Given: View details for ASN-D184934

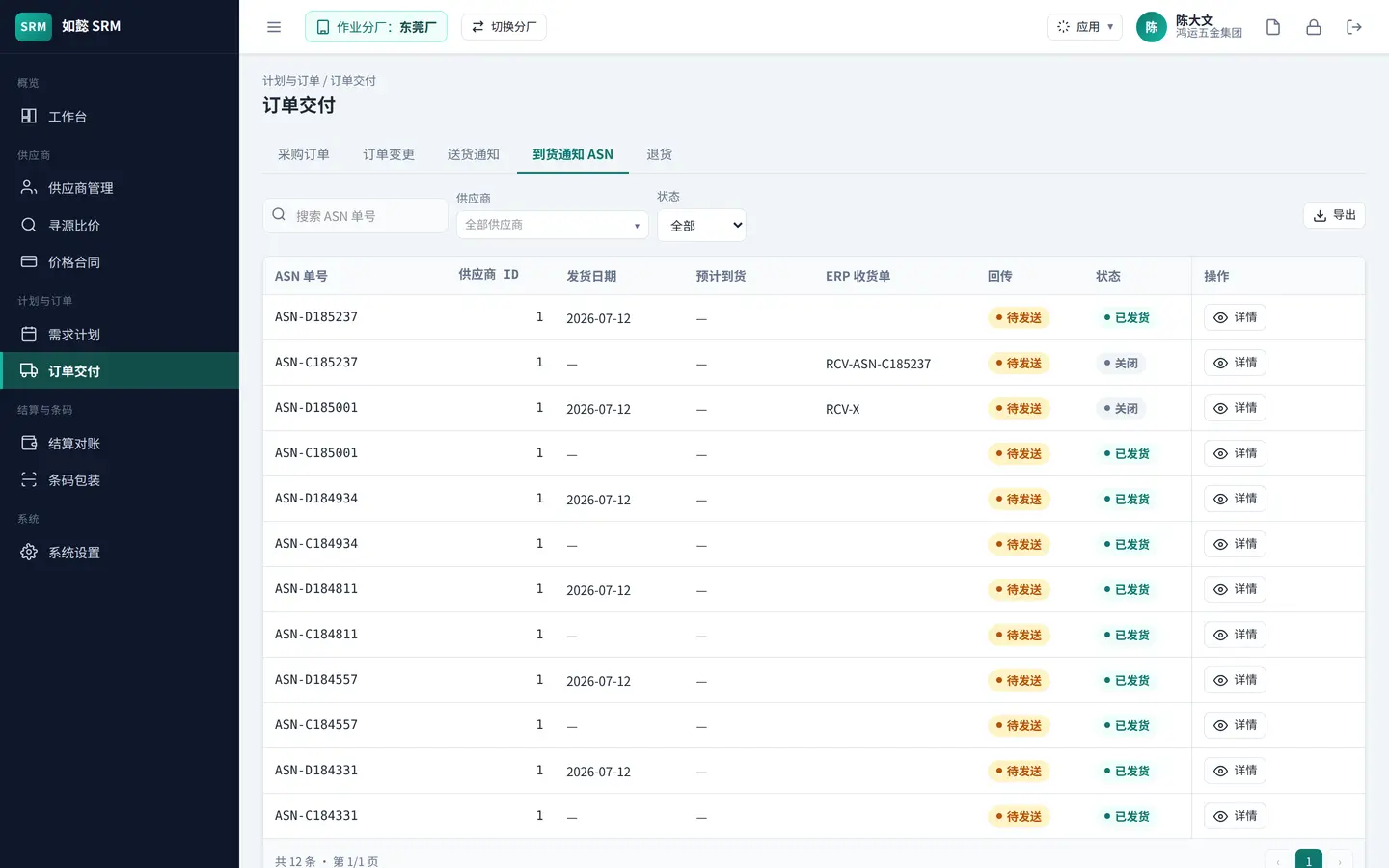Looking at the screenshot, I should [1235, 499].
